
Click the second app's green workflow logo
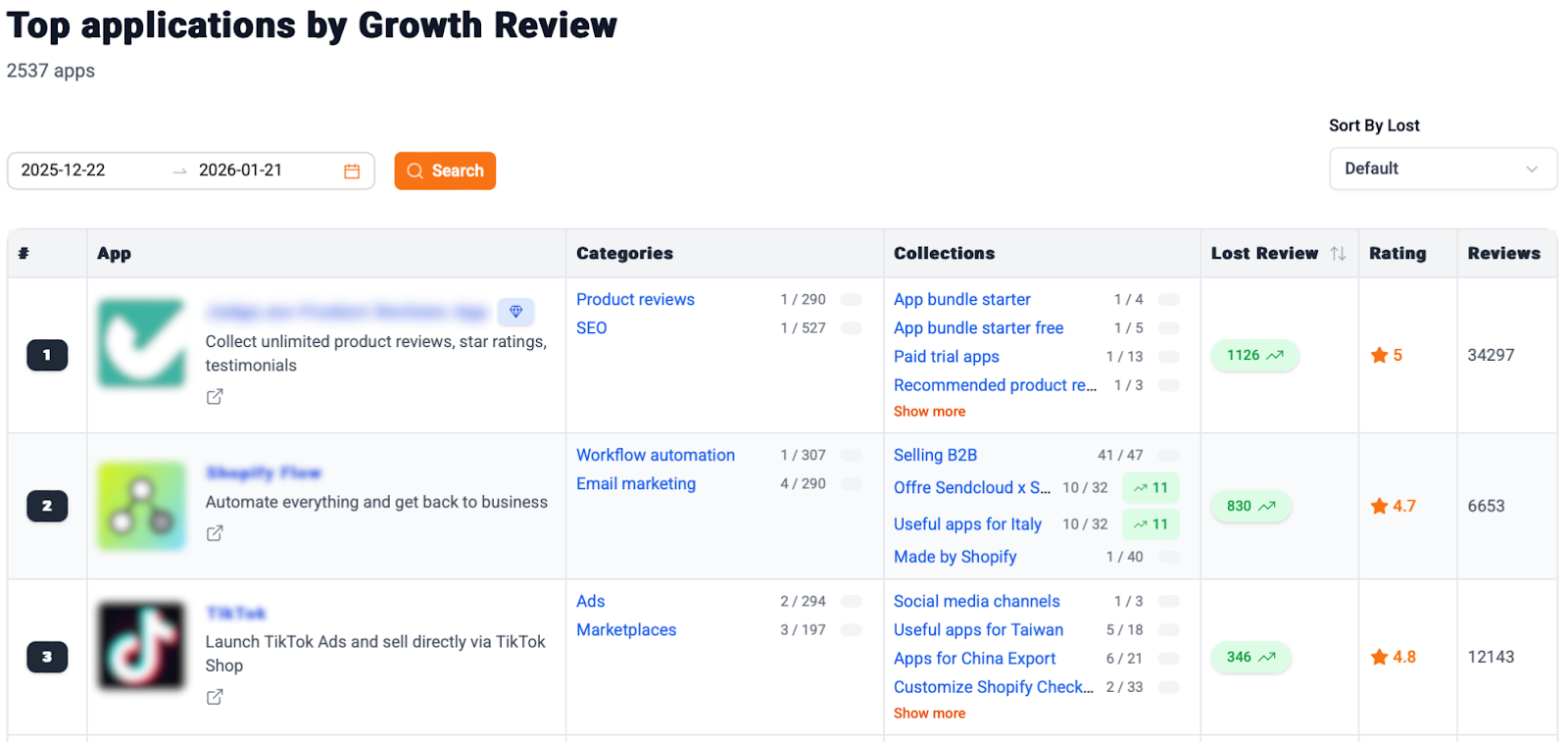point(141,506)
